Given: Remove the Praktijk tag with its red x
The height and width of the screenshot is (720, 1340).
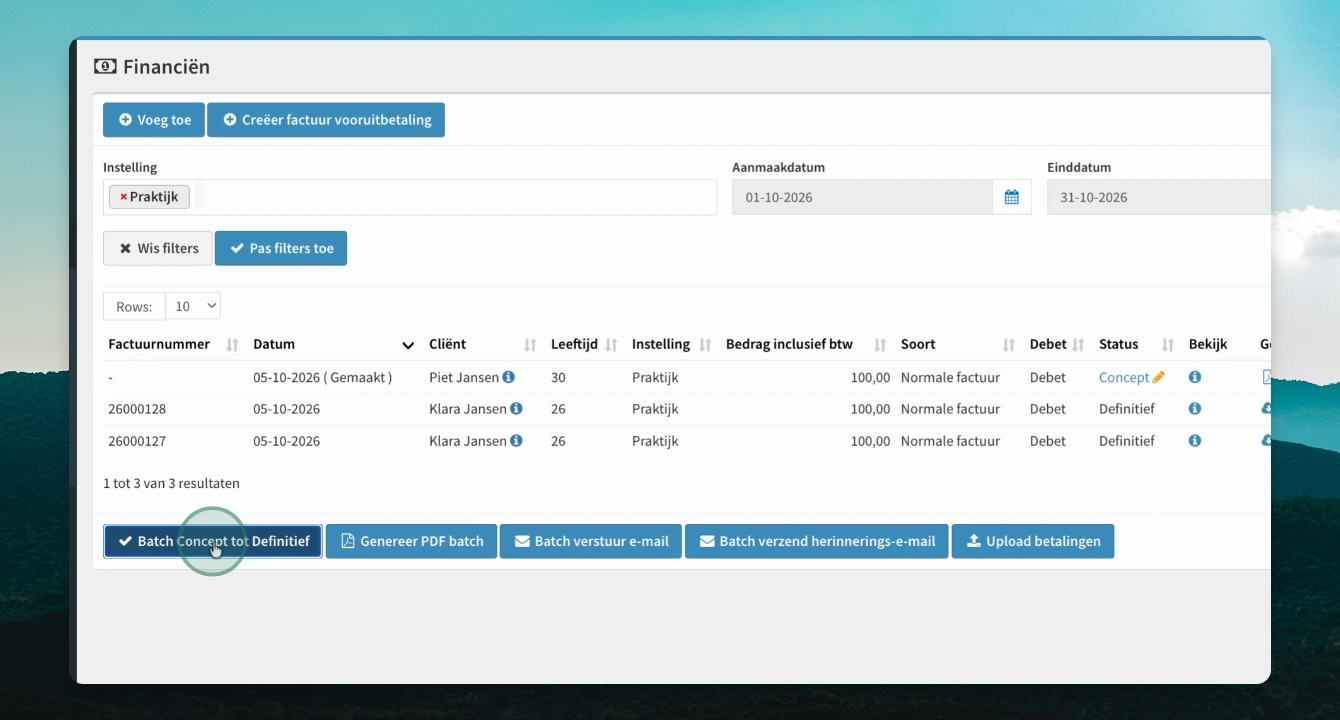Looking at the screenshot, I should pyautogui.click(x=123, y=197).
